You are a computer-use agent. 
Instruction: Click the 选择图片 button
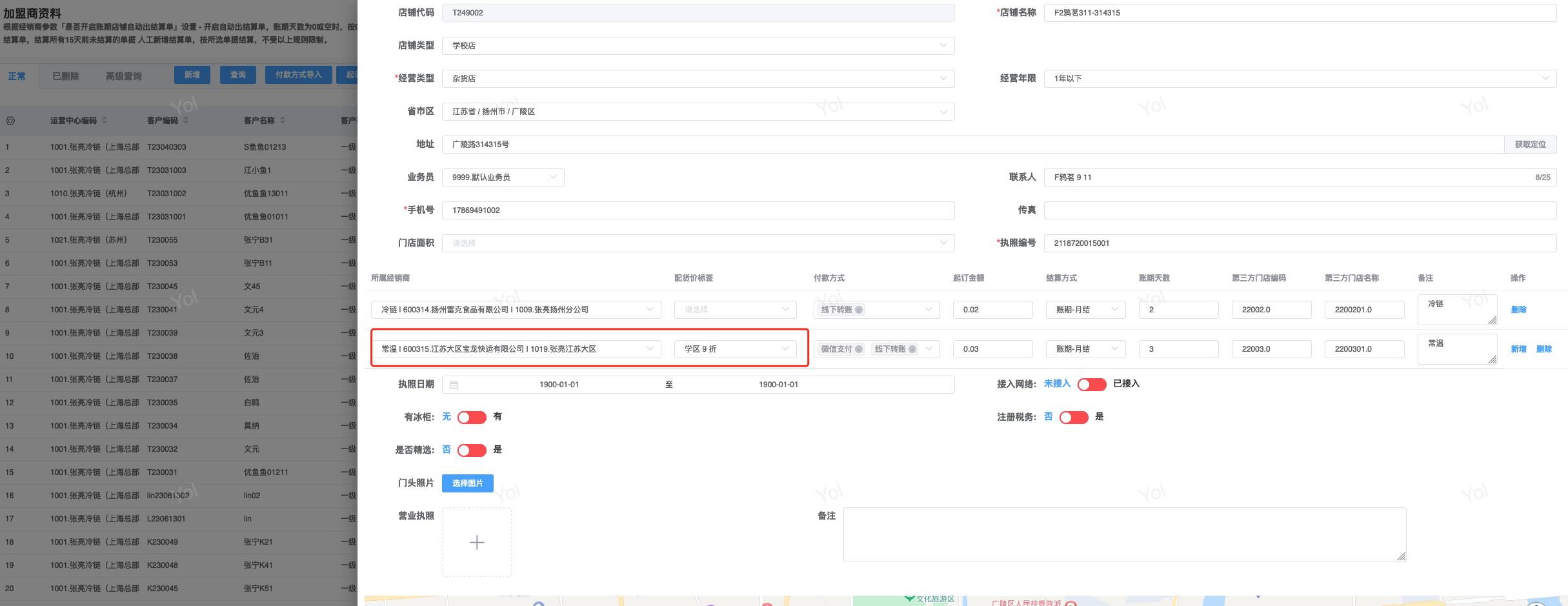[x=468, y=483]
